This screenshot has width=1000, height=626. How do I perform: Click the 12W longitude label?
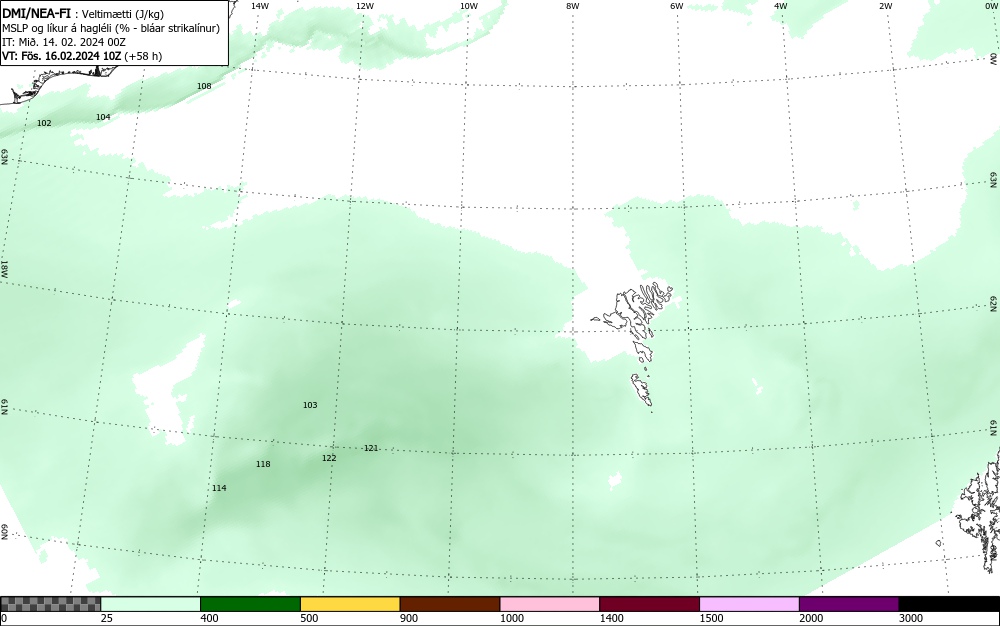[x=364, y=6]
